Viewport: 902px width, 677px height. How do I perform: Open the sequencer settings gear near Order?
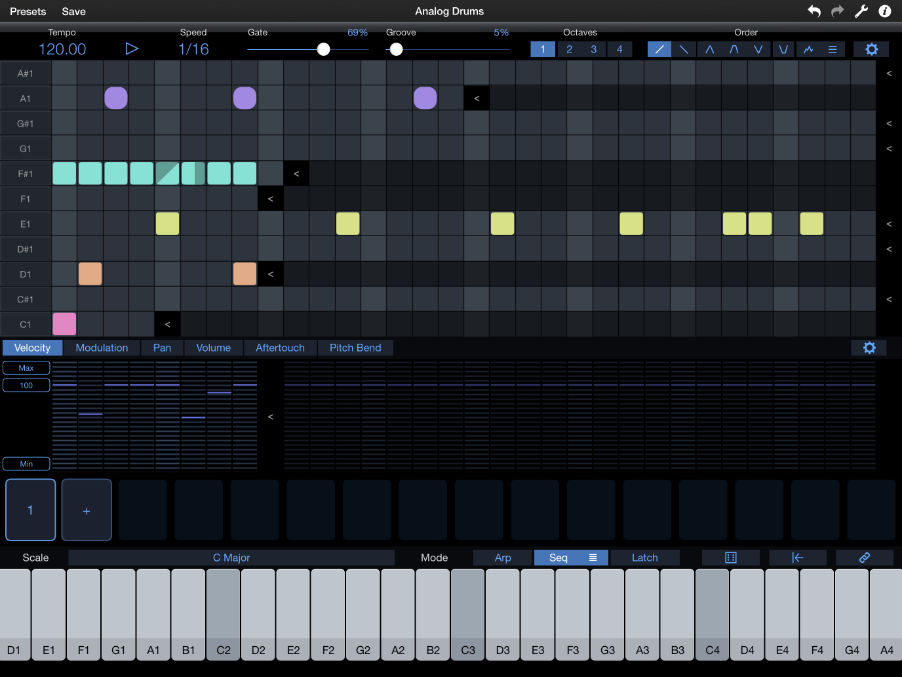869,48
